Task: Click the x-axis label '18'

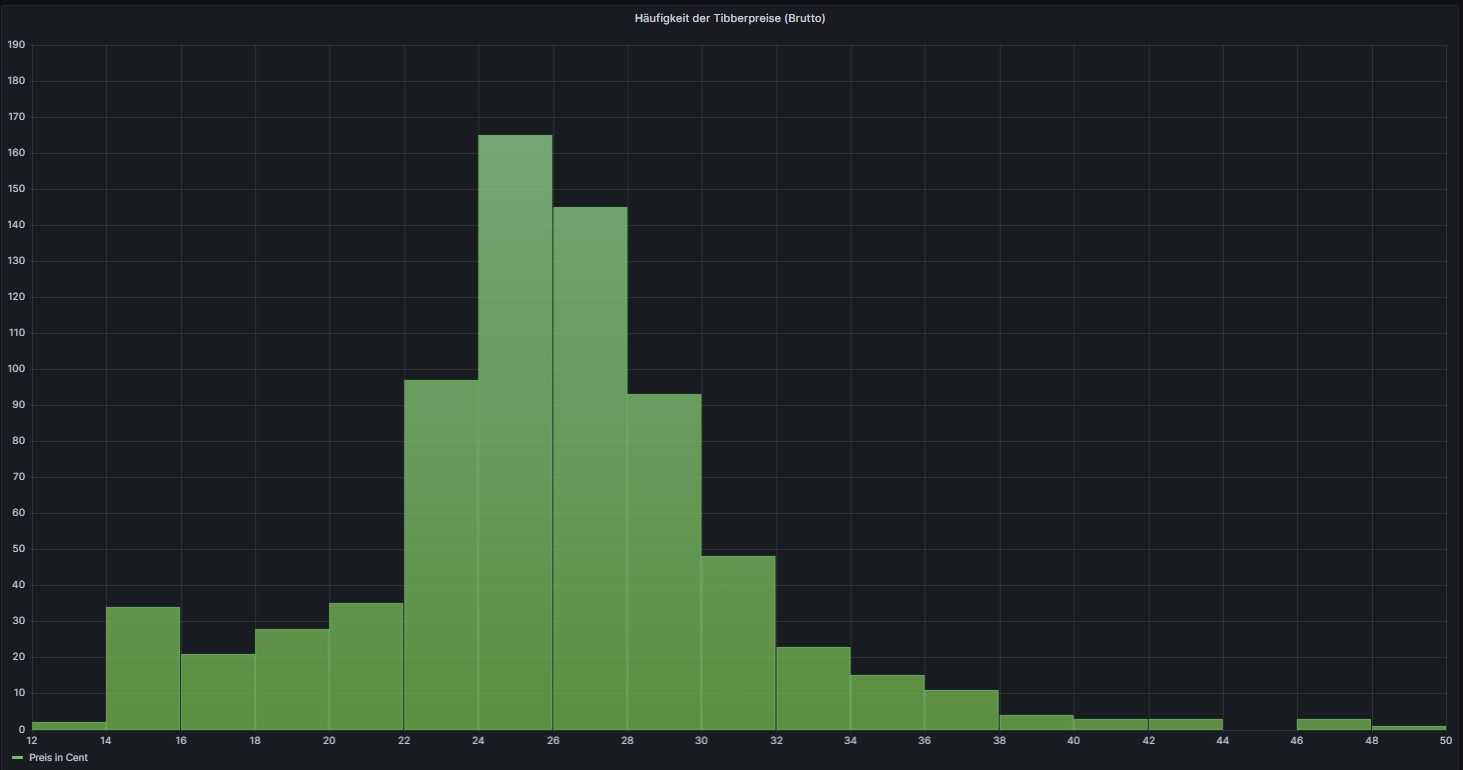Action: tap(255, 741)
